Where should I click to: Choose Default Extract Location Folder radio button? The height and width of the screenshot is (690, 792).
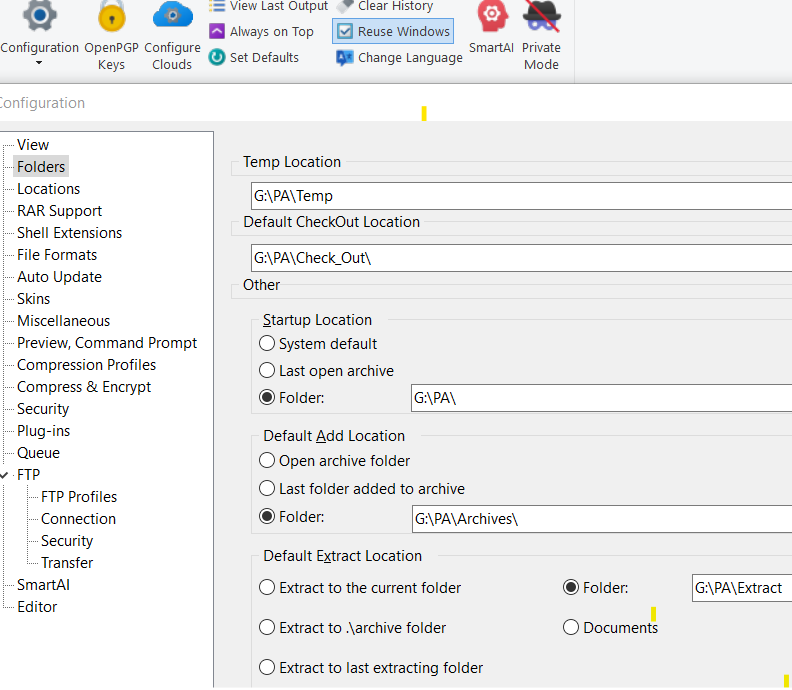click(571, 587)
